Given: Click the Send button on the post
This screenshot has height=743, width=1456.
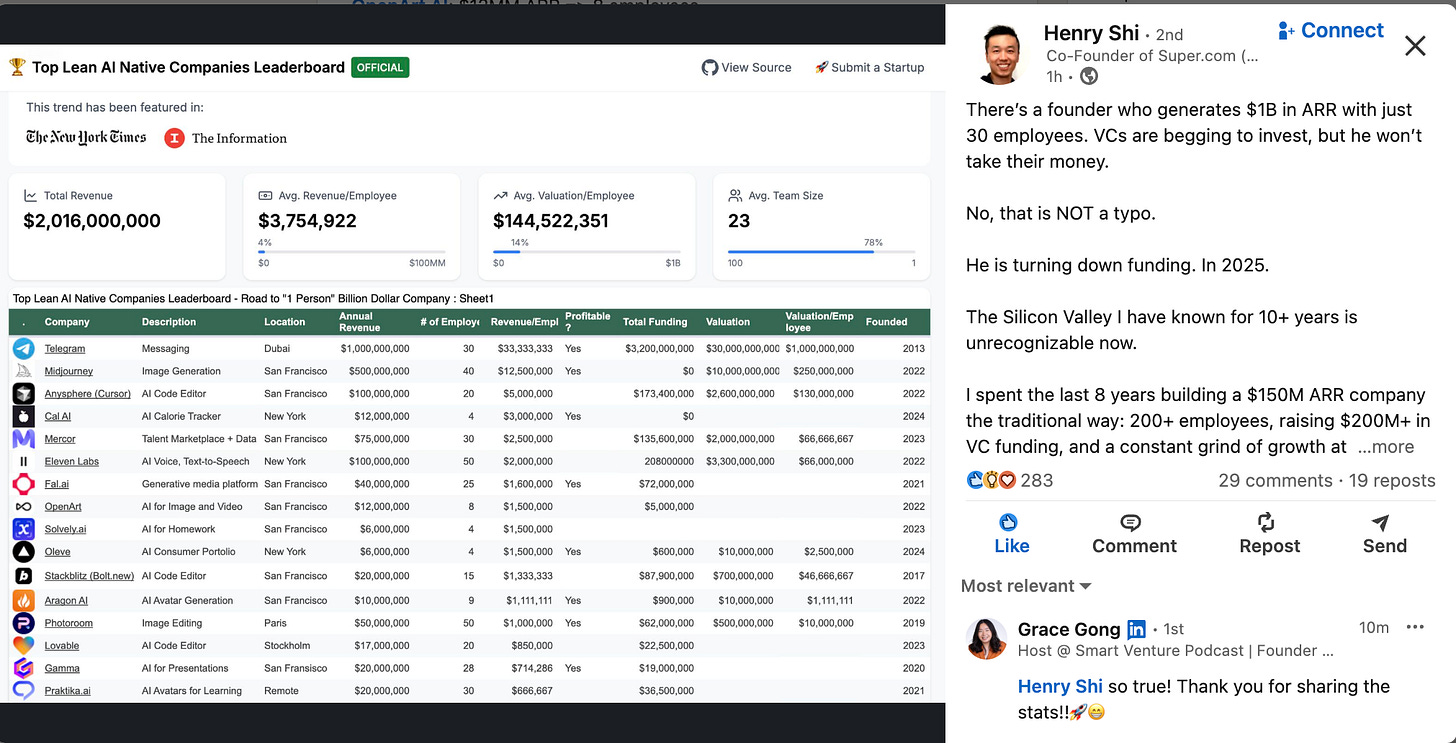Looking at the screenshot, I should (1385, 534).
